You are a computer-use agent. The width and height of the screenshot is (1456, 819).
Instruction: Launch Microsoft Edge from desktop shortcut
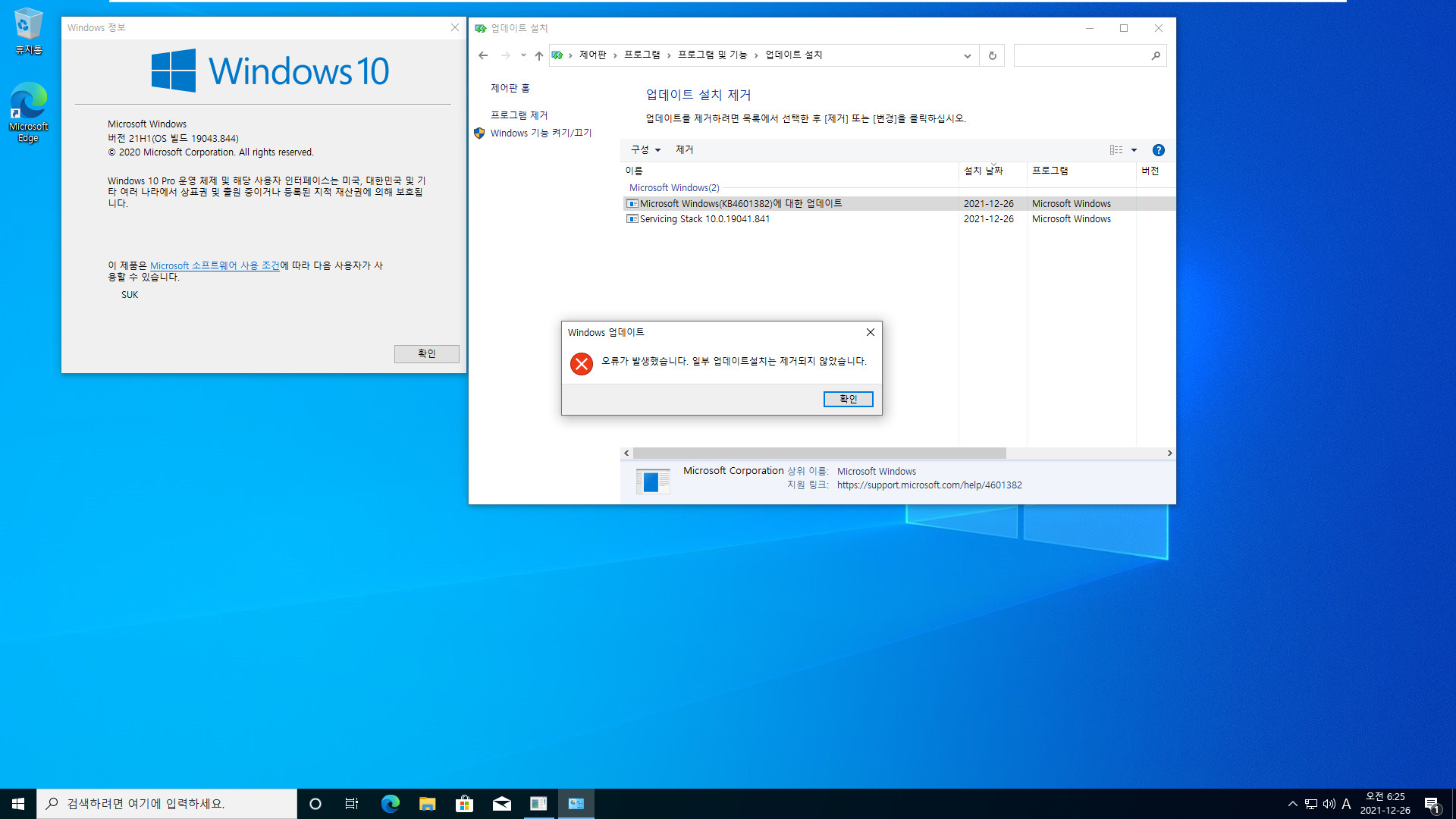click(28, 112)
